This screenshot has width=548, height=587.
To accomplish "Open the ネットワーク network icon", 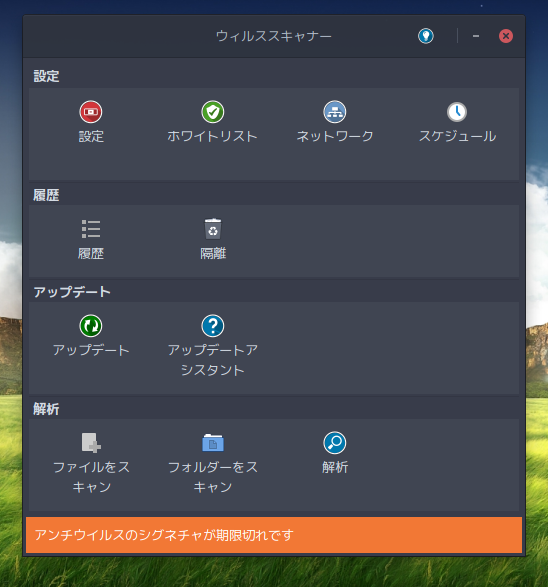I will pyautogui.click(x=335, y=112).
